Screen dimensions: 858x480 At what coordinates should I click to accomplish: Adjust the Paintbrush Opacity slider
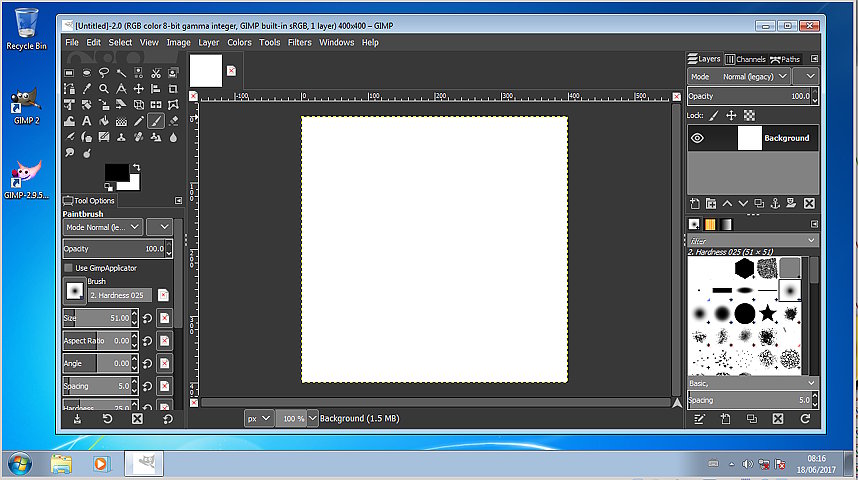(114, 248)
